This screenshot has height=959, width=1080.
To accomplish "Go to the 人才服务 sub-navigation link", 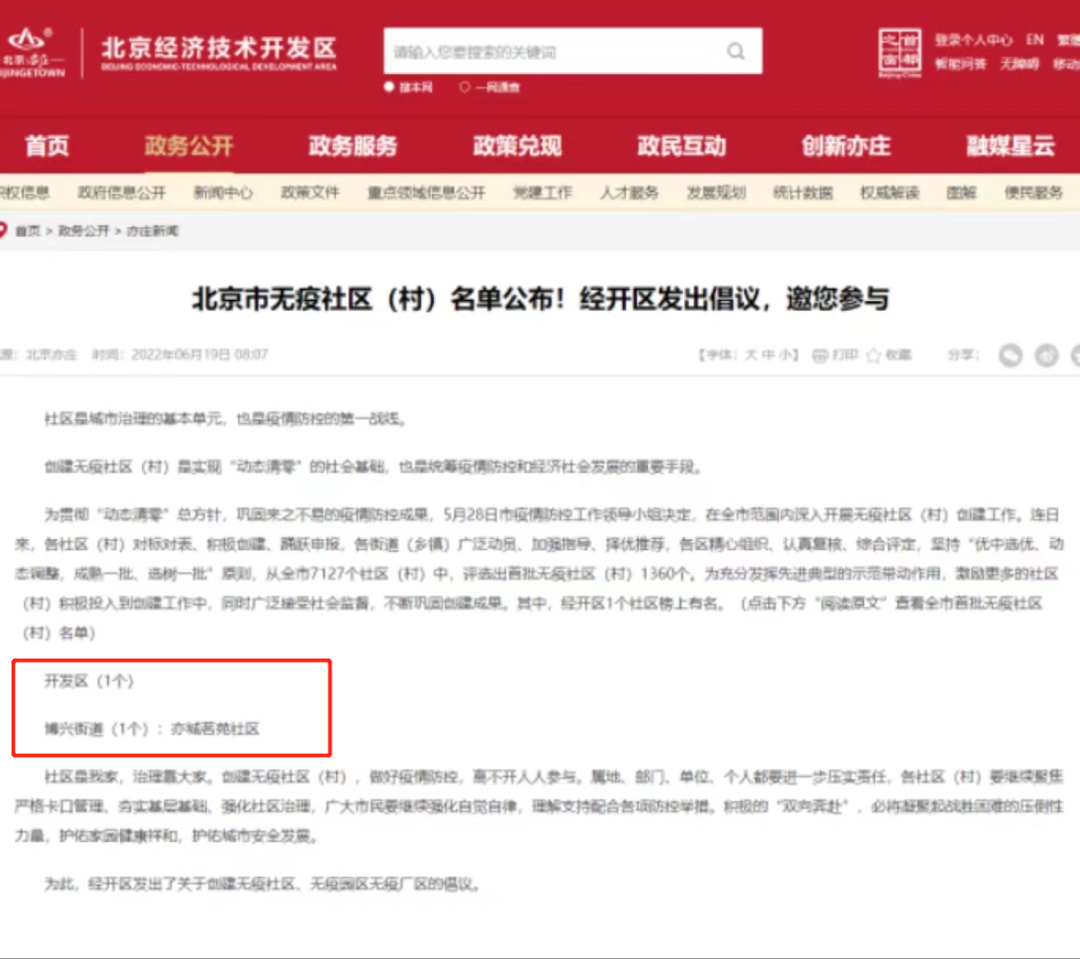I will tap(630, 192).
